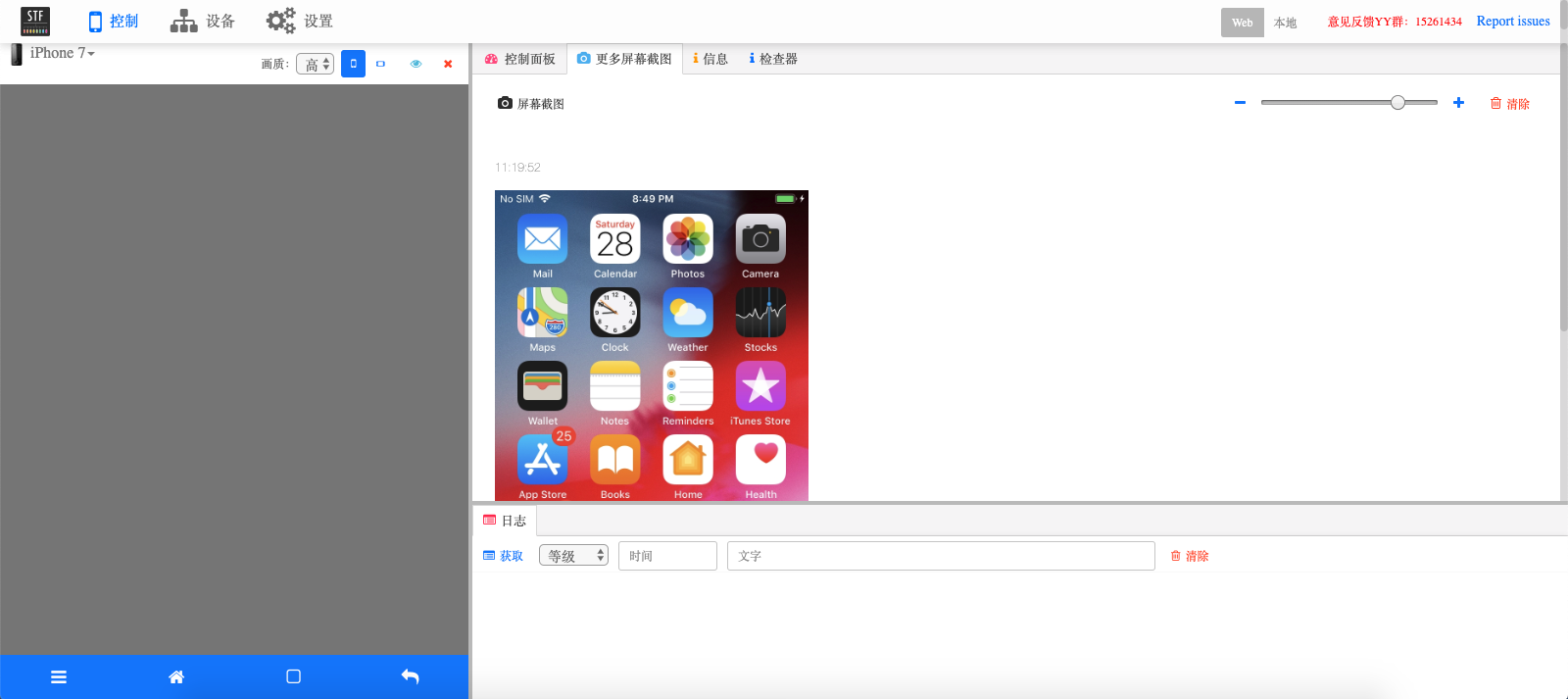Open the 设置 settings page
This screenshot has width=1568, height=699.
coord(300,22)
